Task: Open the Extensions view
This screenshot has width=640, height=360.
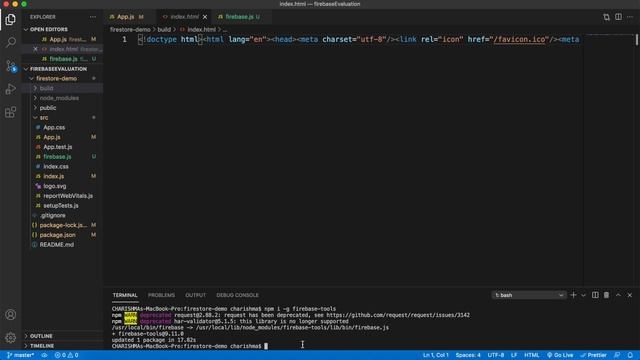Action: (11, 112)
